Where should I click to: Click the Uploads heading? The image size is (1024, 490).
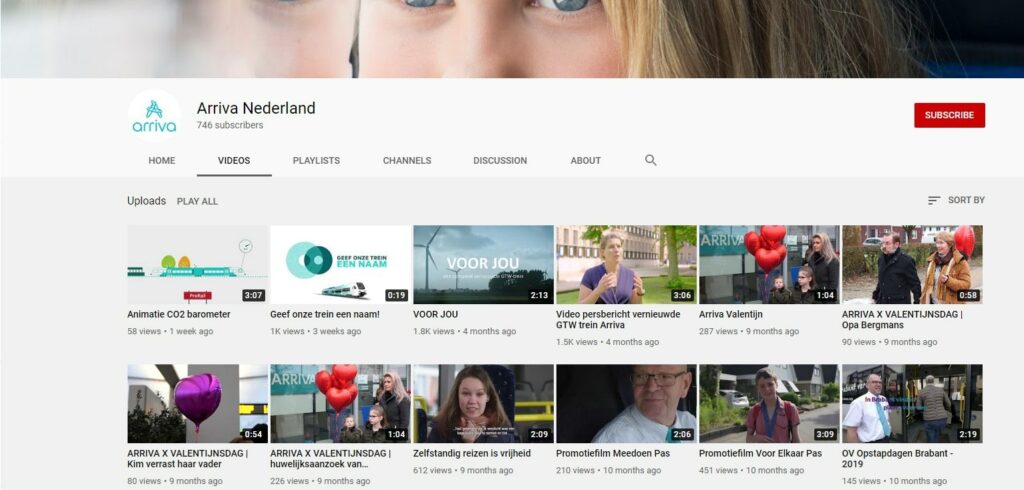point(146,201)
